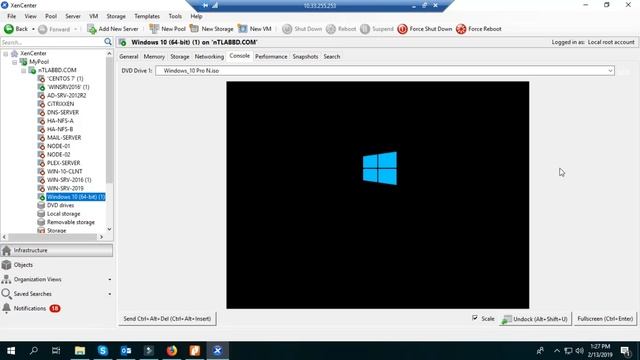Select the Objects cube icon
The image size is (640, 360).
7,265
